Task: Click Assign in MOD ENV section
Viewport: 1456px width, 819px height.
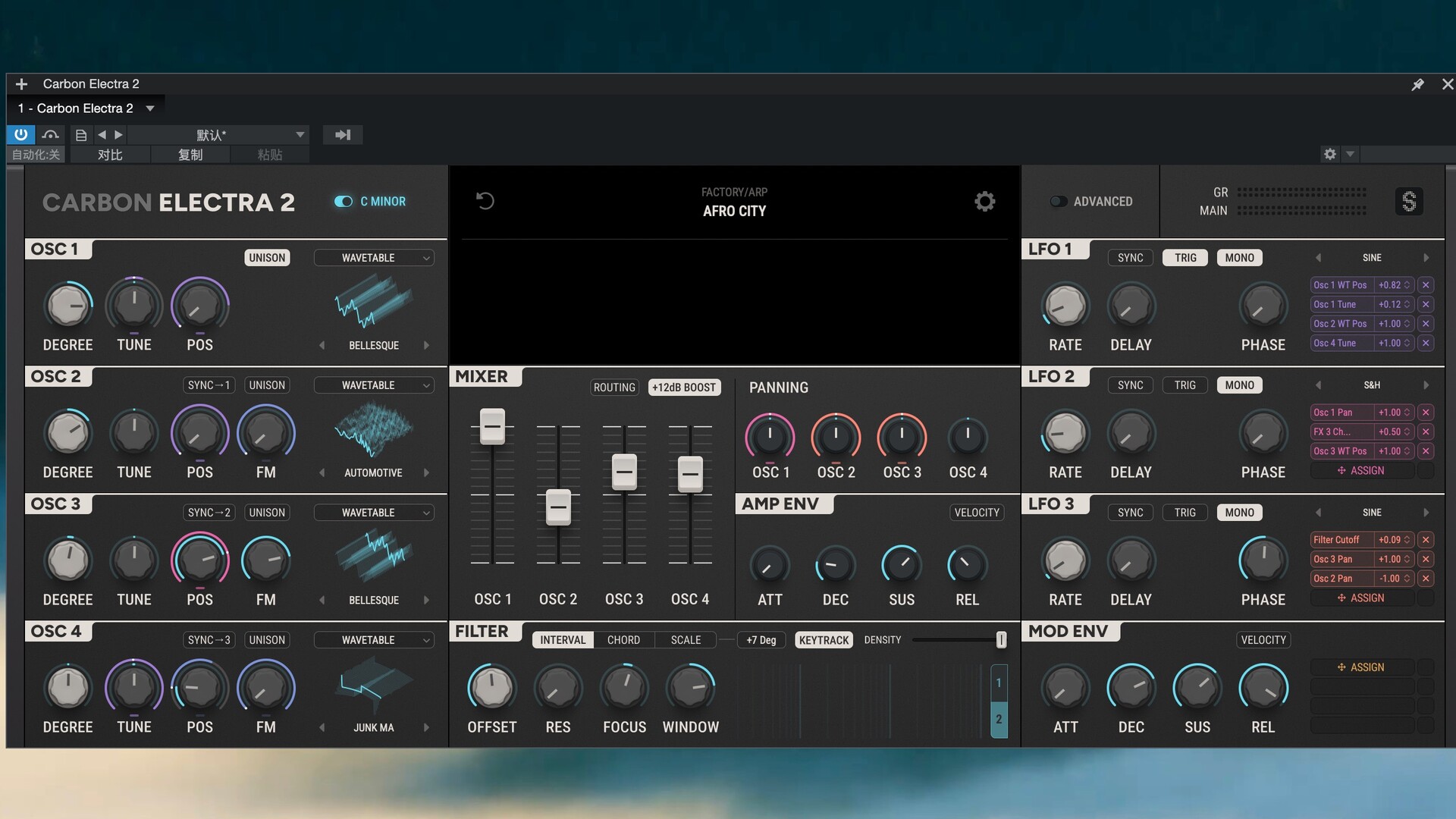Action: coord(1362,667)
